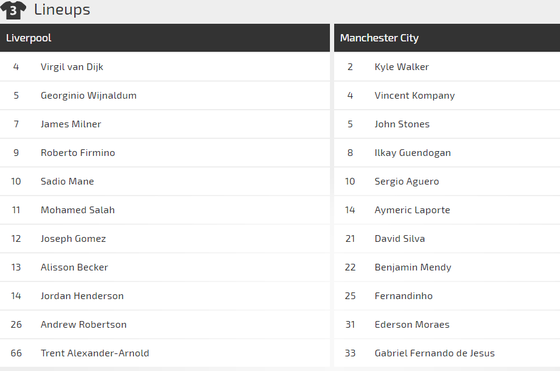Select Ilkay Guendogan row
The height and width of the screenshot is (371, 560).
pos(447,153)
